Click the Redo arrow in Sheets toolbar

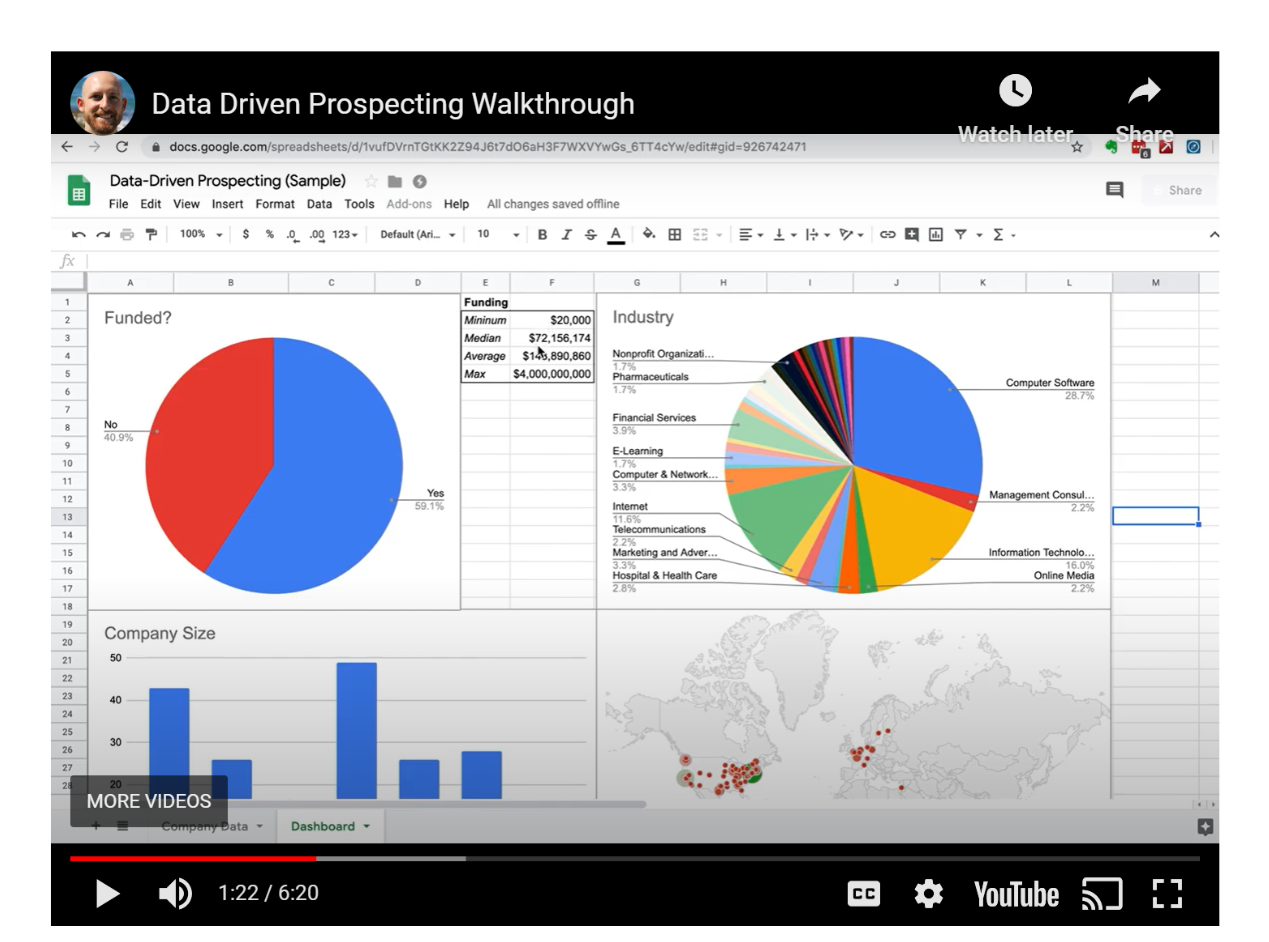click(102, 235)
